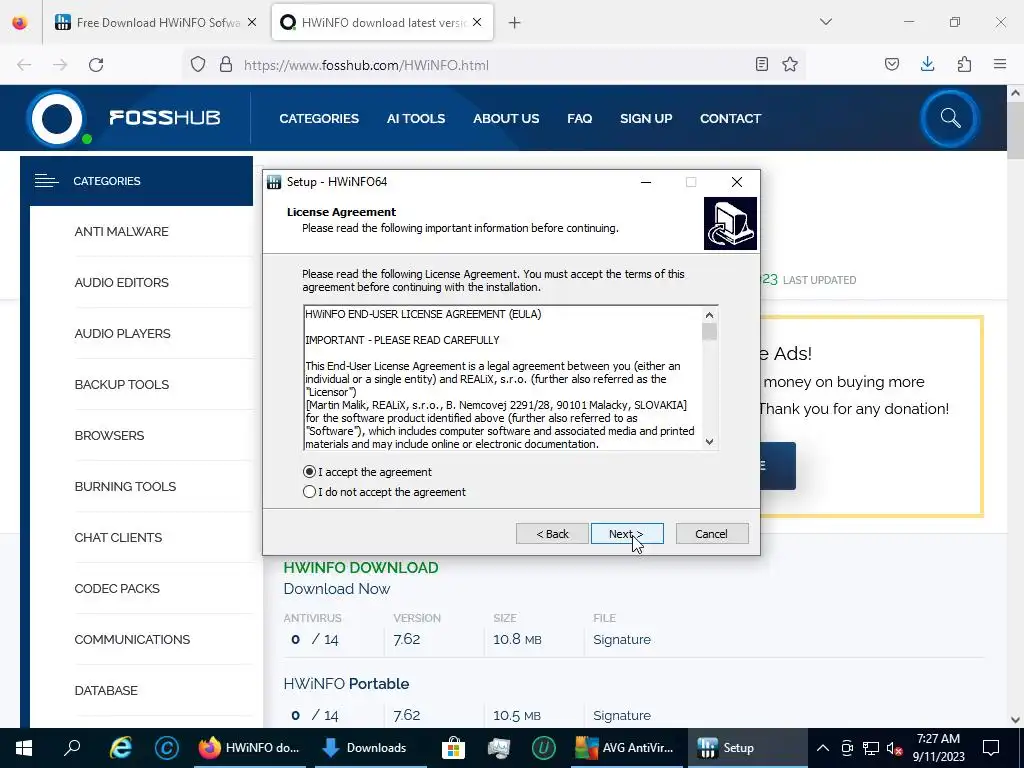Viewport: 1024px width, 768px height.
Task: Open DATABASE category link
Action: pyautogui.click(x=106, y=690)
